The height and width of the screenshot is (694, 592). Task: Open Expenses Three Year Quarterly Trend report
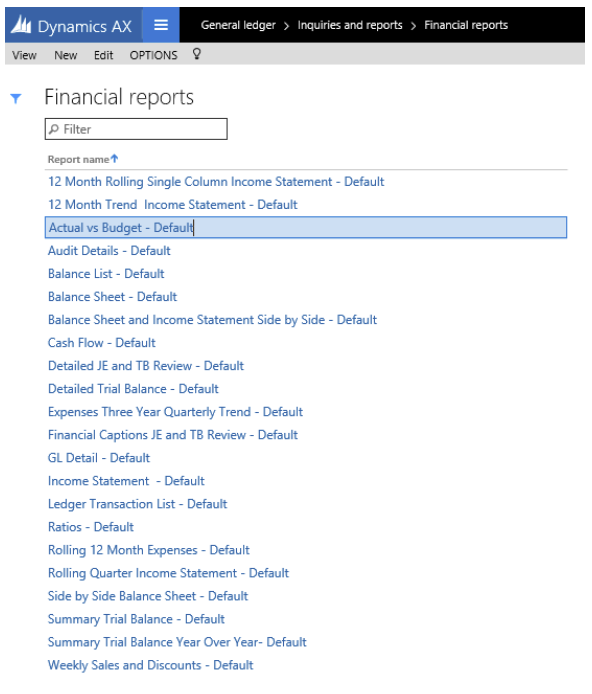tap(175, 412)
